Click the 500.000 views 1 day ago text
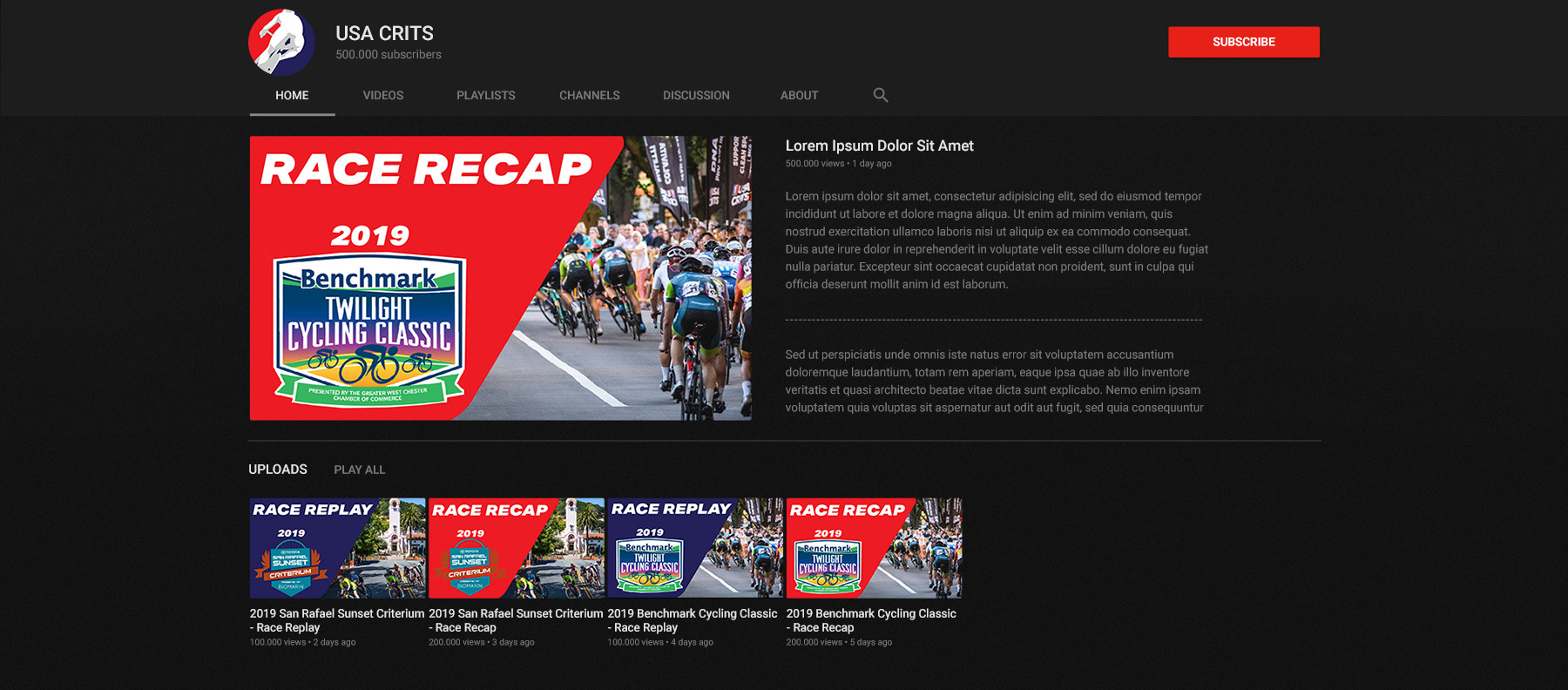 [838, 164]
